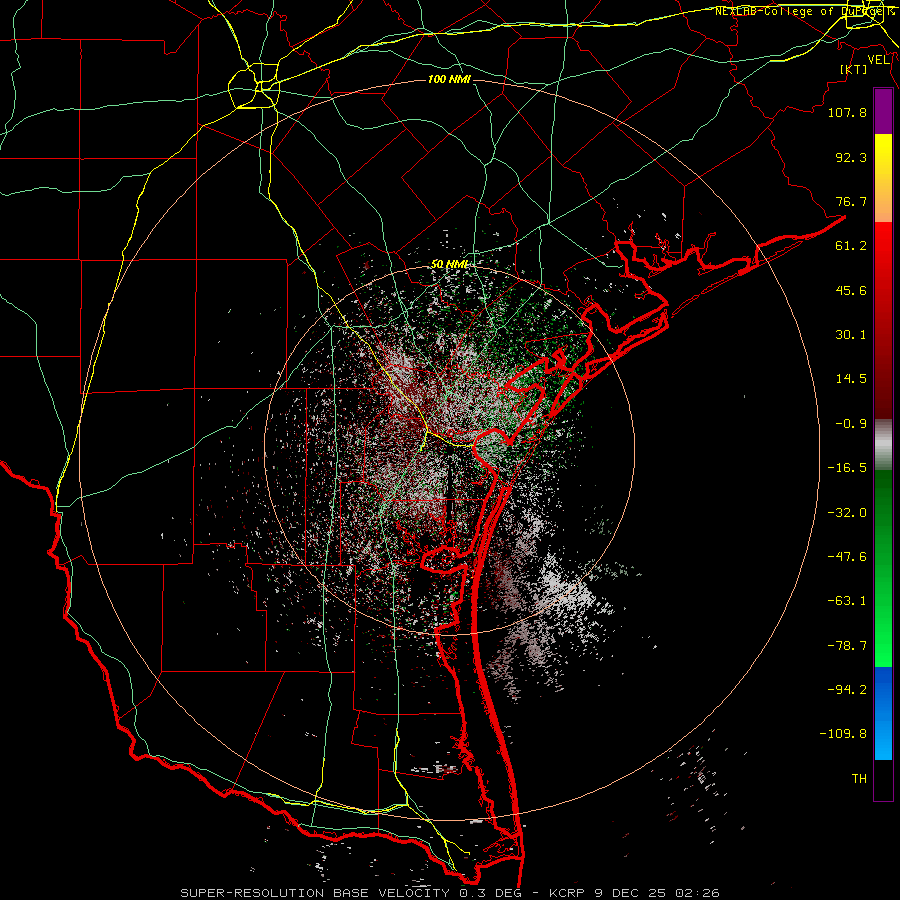Click the 61.2 legend value

point(851,246)
